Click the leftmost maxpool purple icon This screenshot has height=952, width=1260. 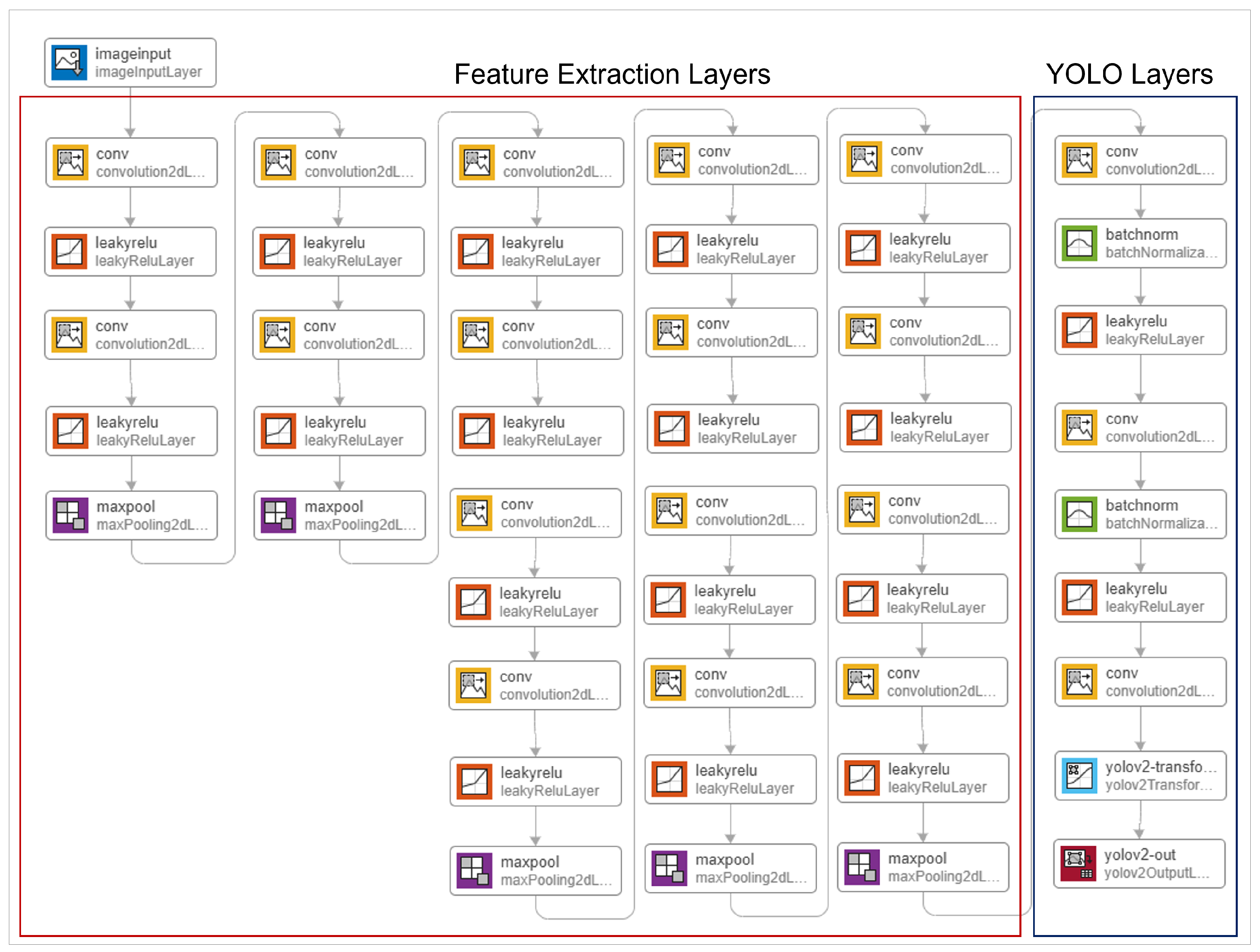[71, 516]
